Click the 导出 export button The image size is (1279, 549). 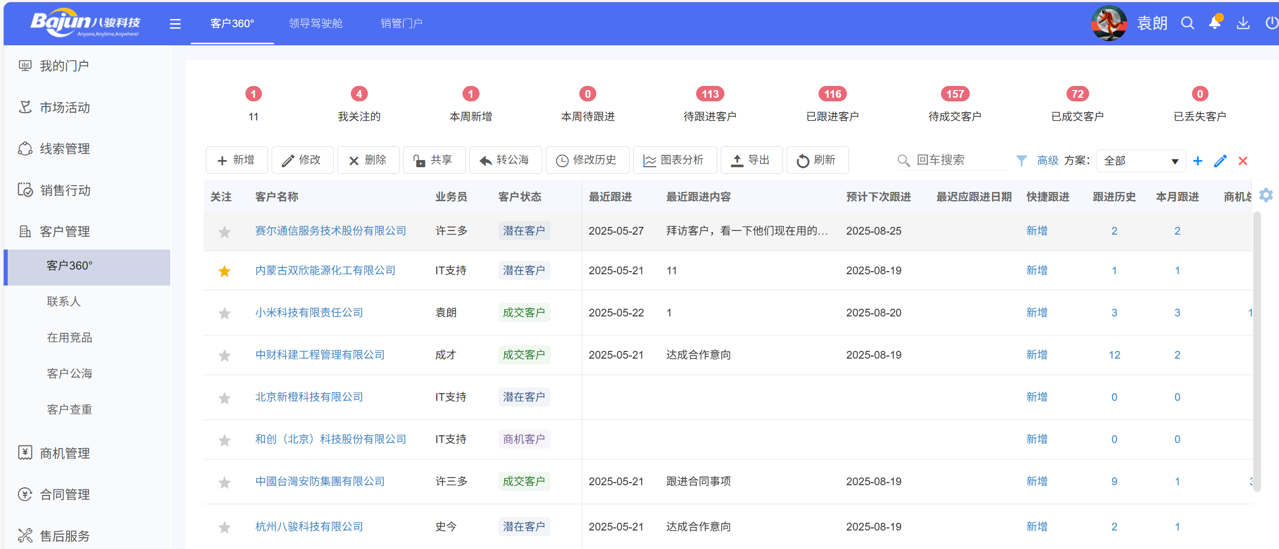coord(751,161)
